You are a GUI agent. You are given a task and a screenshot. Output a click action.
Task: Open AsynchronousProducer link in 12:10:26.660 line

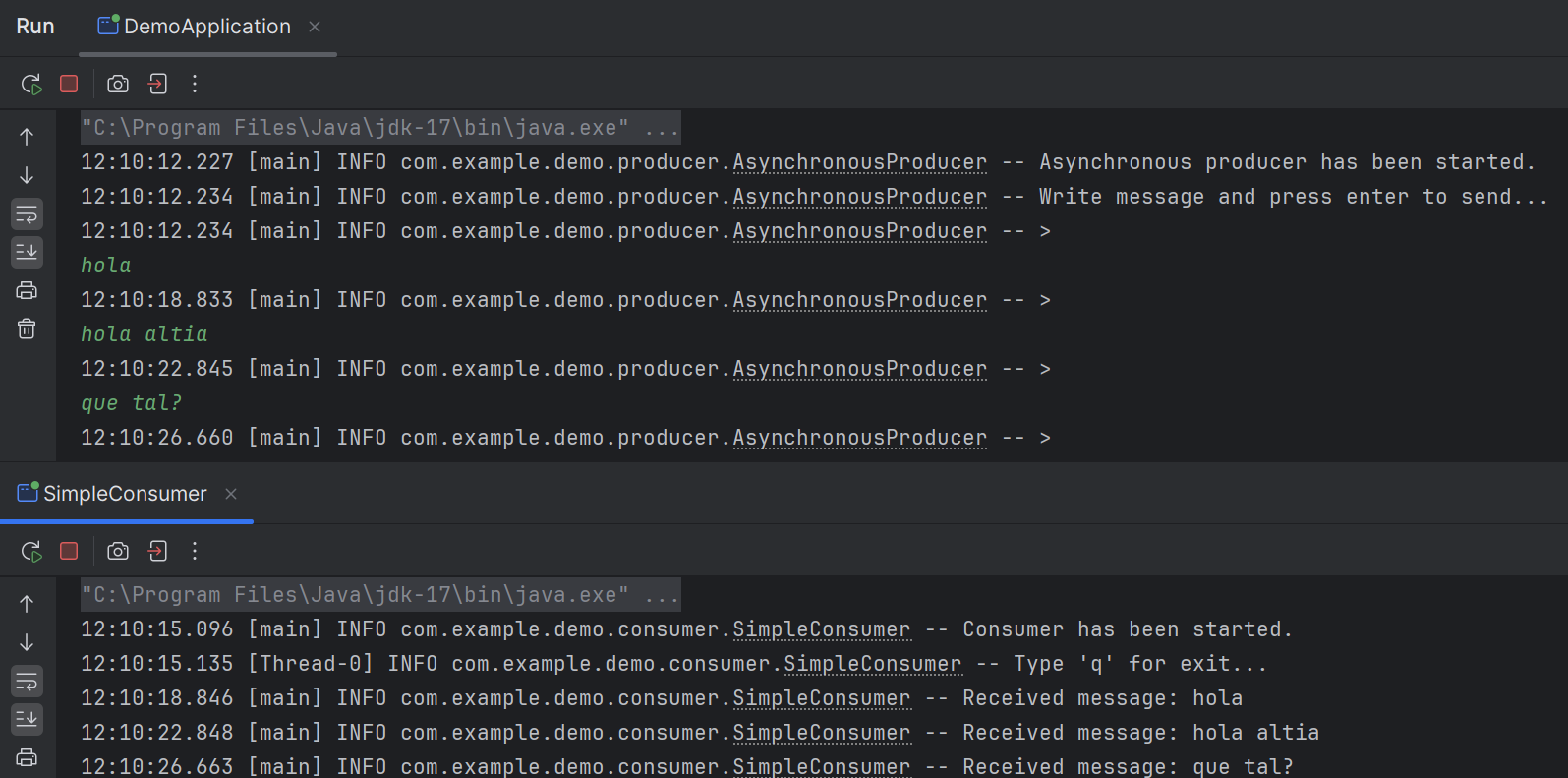[860, 438]
